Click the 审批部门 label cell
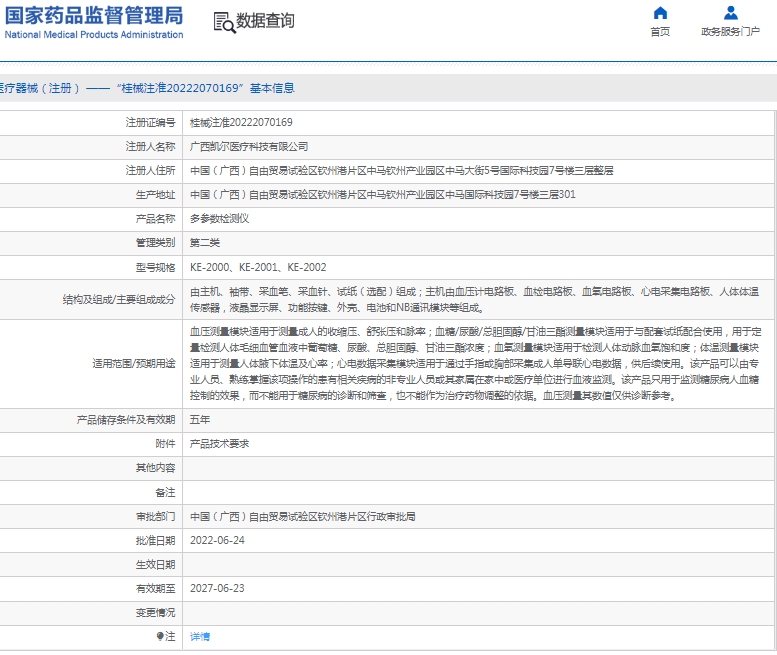The width and height of the screenshot is (777, 655). point(91,517)
